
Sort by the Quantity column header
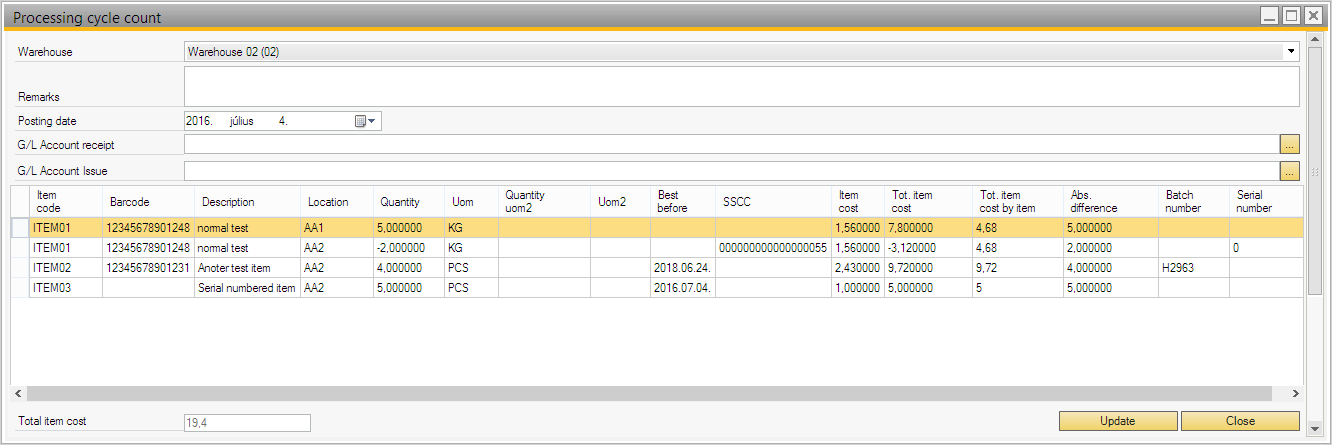click(400, 202)
